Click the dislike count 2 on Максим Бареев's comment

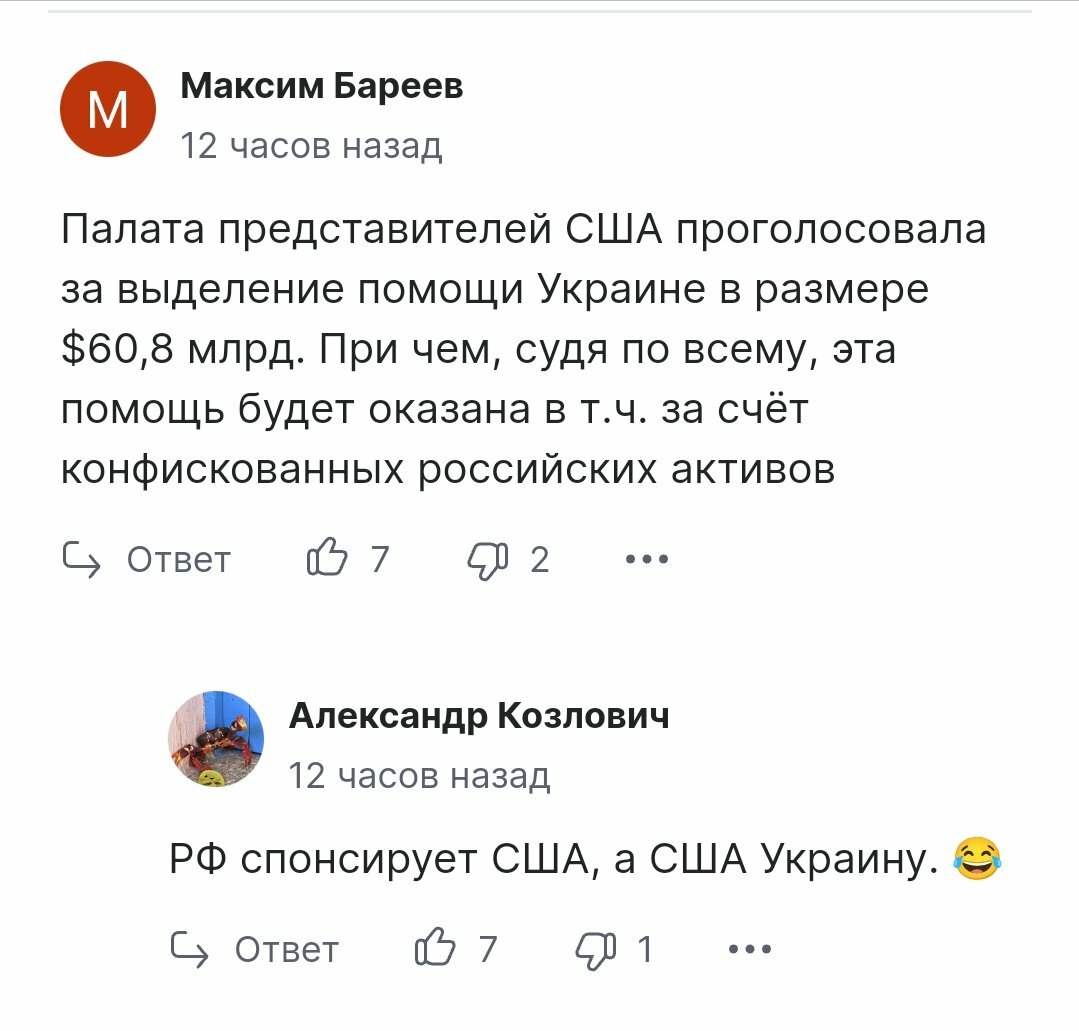click(540, 560)
